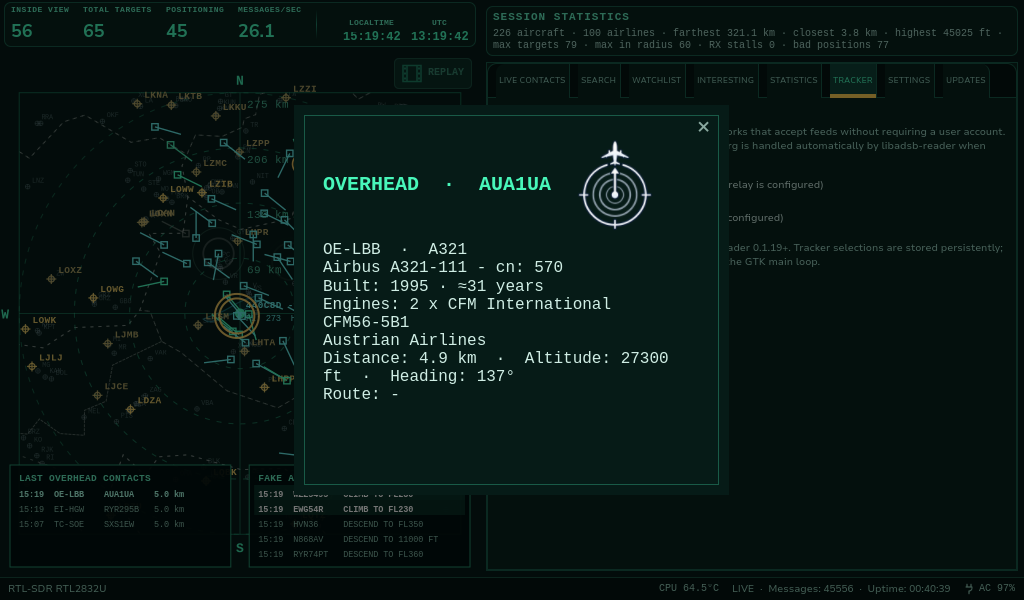This screenshot has height=600, width=1024.
Task: Click the LZIB airport marker
Action: click(x=202, y=193)
